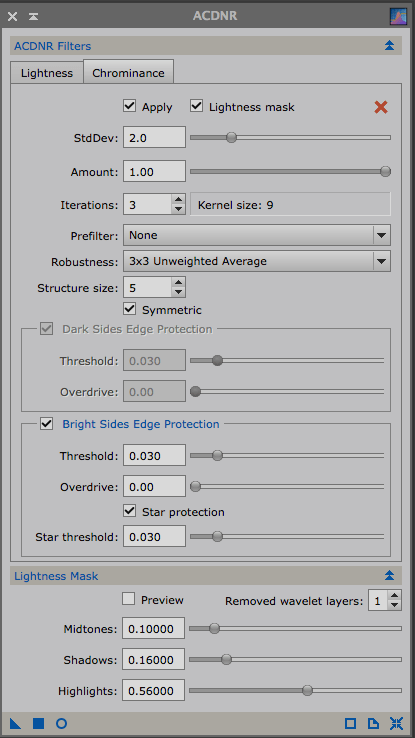Image resolution: width=415 pixels, height=738 pixels.
Task: Click the StdDev value field
Action: [154, 137]
